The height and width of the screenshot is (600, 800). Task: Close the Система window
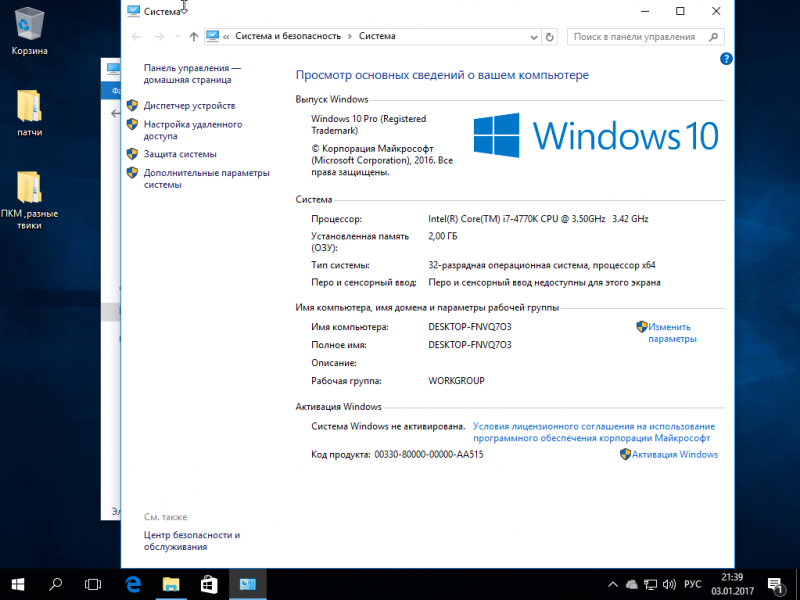[x=716, y=11]
